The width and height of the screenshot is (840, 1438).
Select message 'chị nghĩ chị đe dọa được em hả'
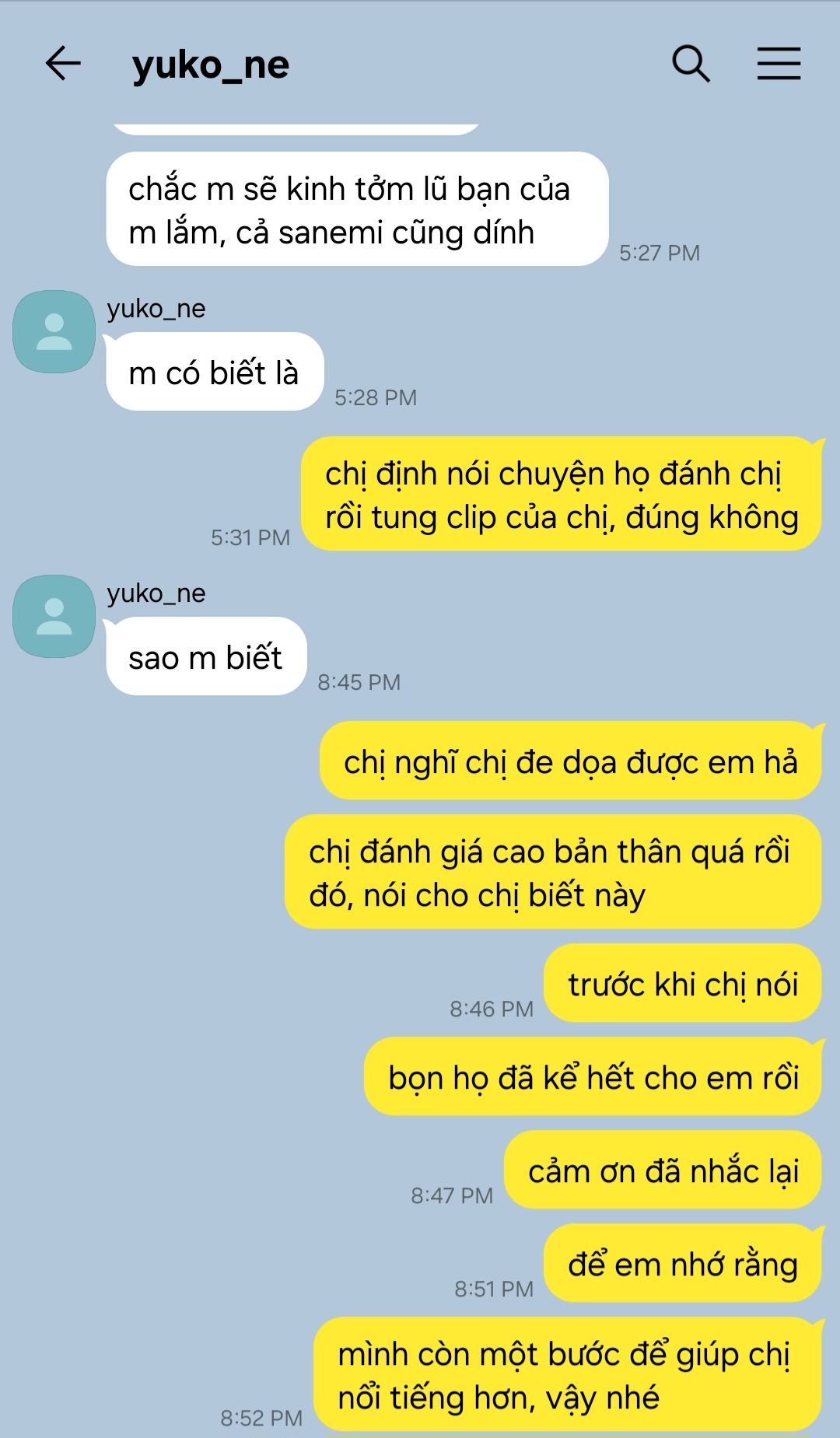coord(571,761)
